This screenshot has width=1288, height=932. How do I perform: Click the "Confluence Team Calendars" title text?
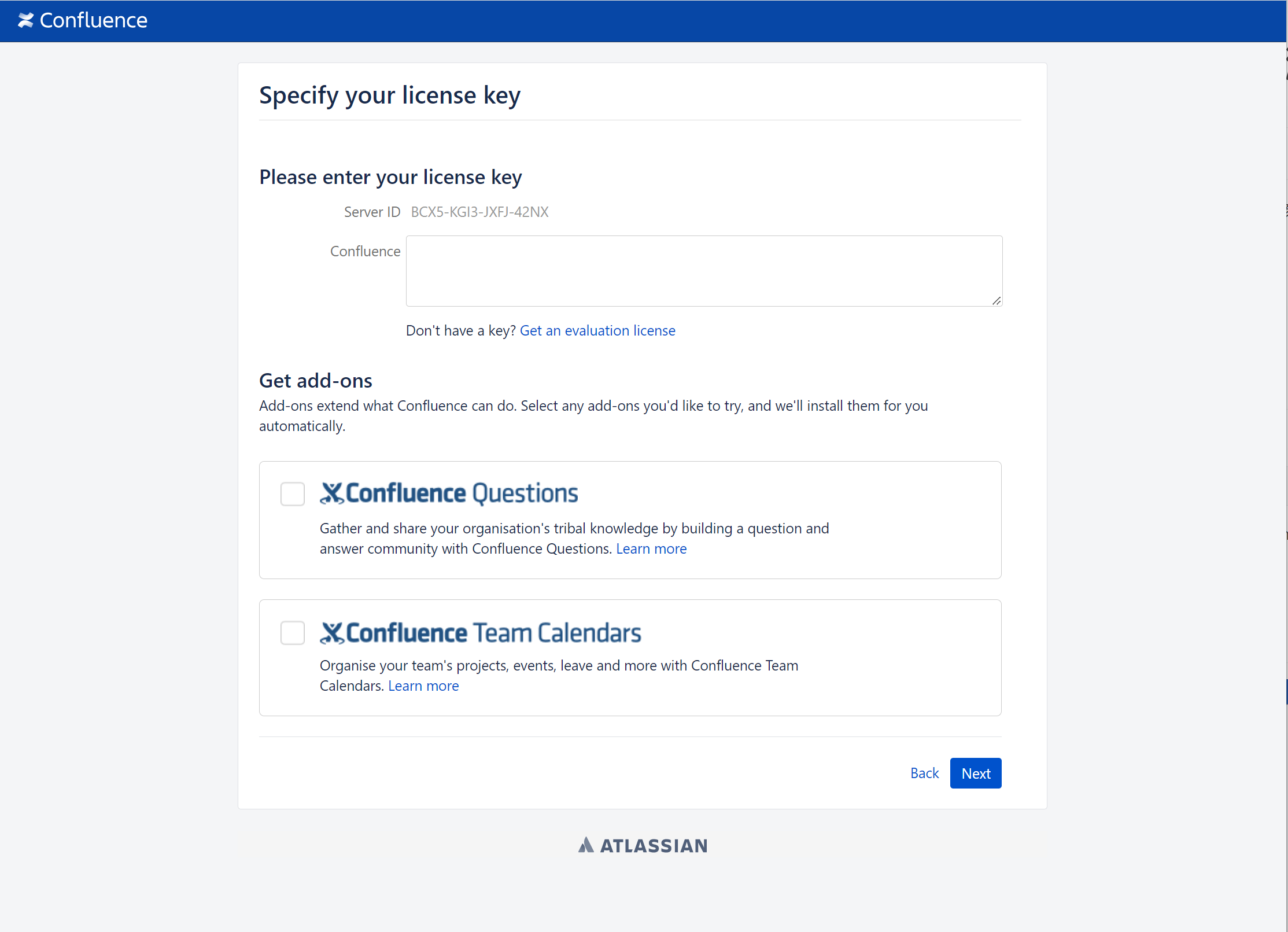[x=493, y=633]
